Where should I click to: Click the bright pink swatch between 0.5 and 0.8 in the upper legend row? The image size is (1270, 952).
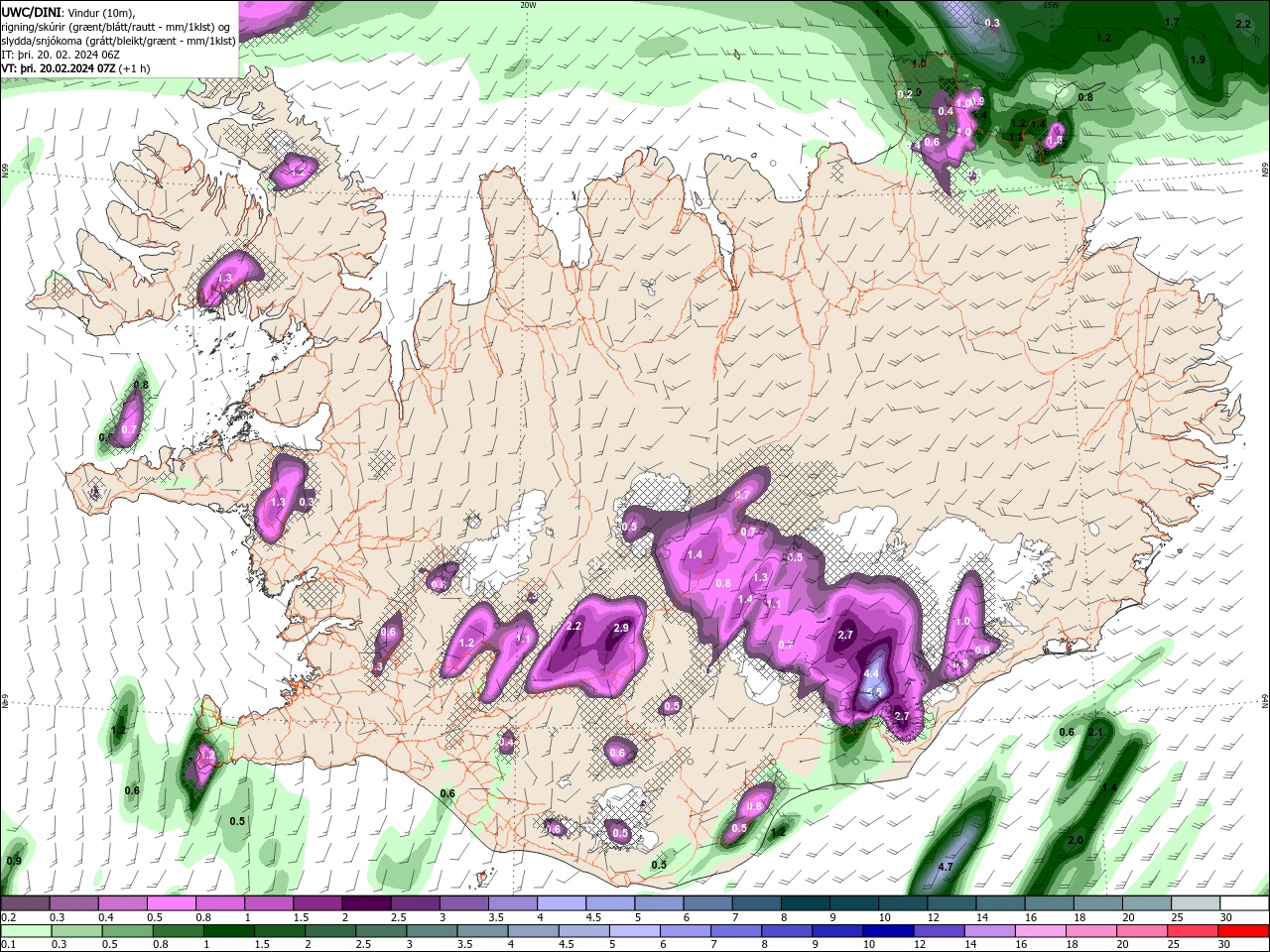click(172, 903)
